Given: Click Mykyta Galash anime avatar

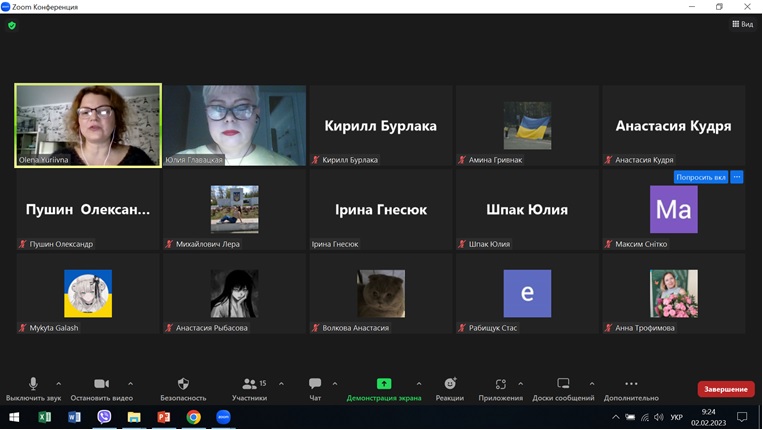Looking at the screenshot, I should [88, 293].
